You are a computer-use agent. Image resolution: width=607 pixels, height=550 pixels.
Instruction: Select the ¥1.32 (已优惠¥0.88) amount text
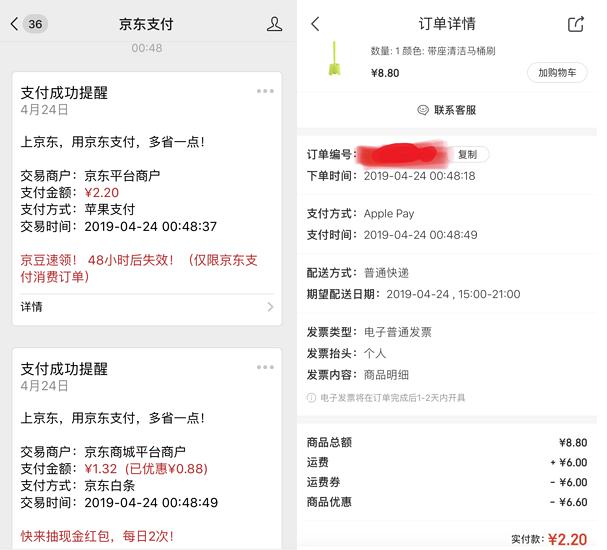(x=146, y=469)
